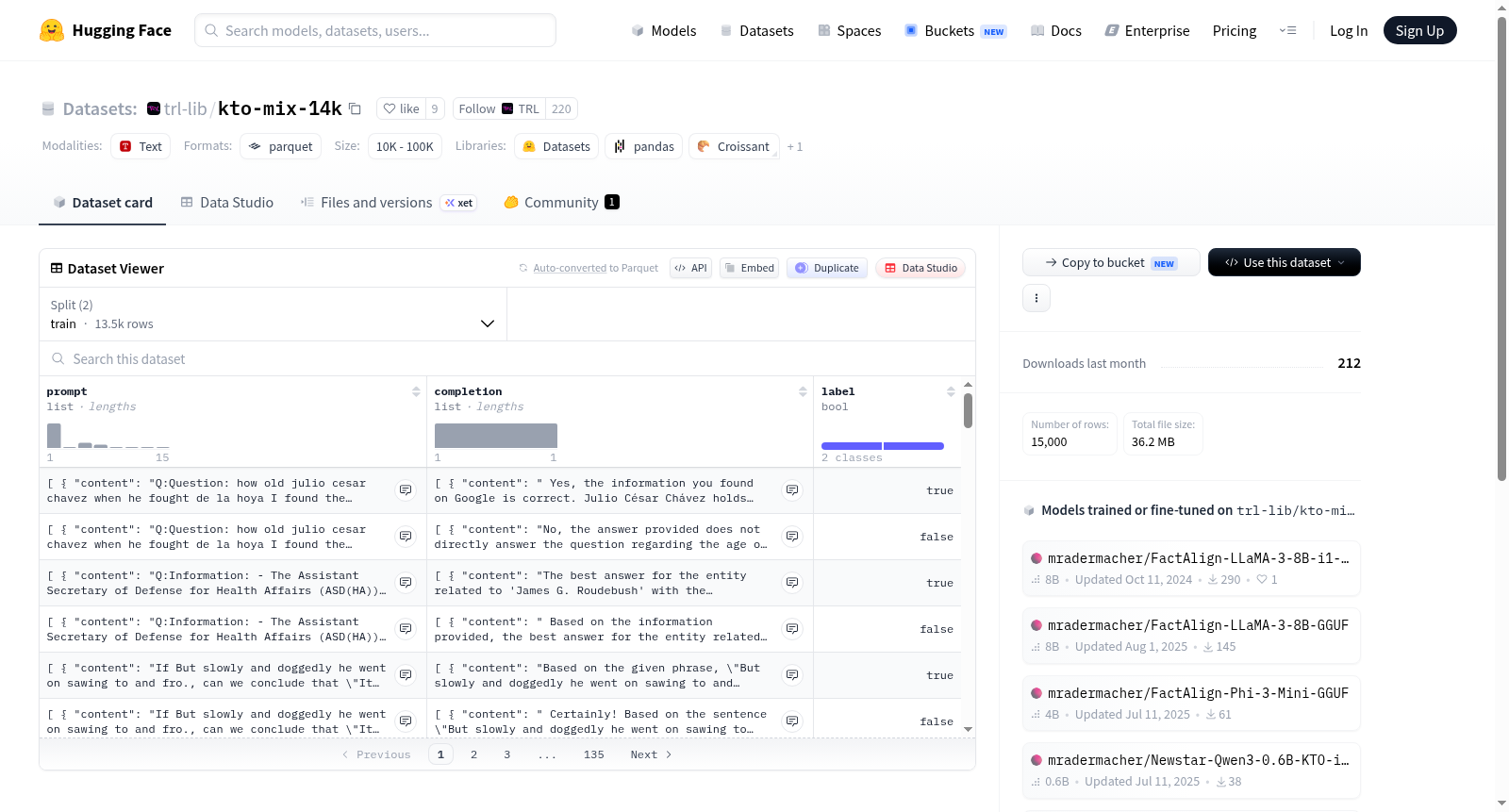Image resolution: width=1509 pixels, height=812 pixels.
Task: Expand prompt cell in first 'If But slowly' row
Action: pos(406,675)
